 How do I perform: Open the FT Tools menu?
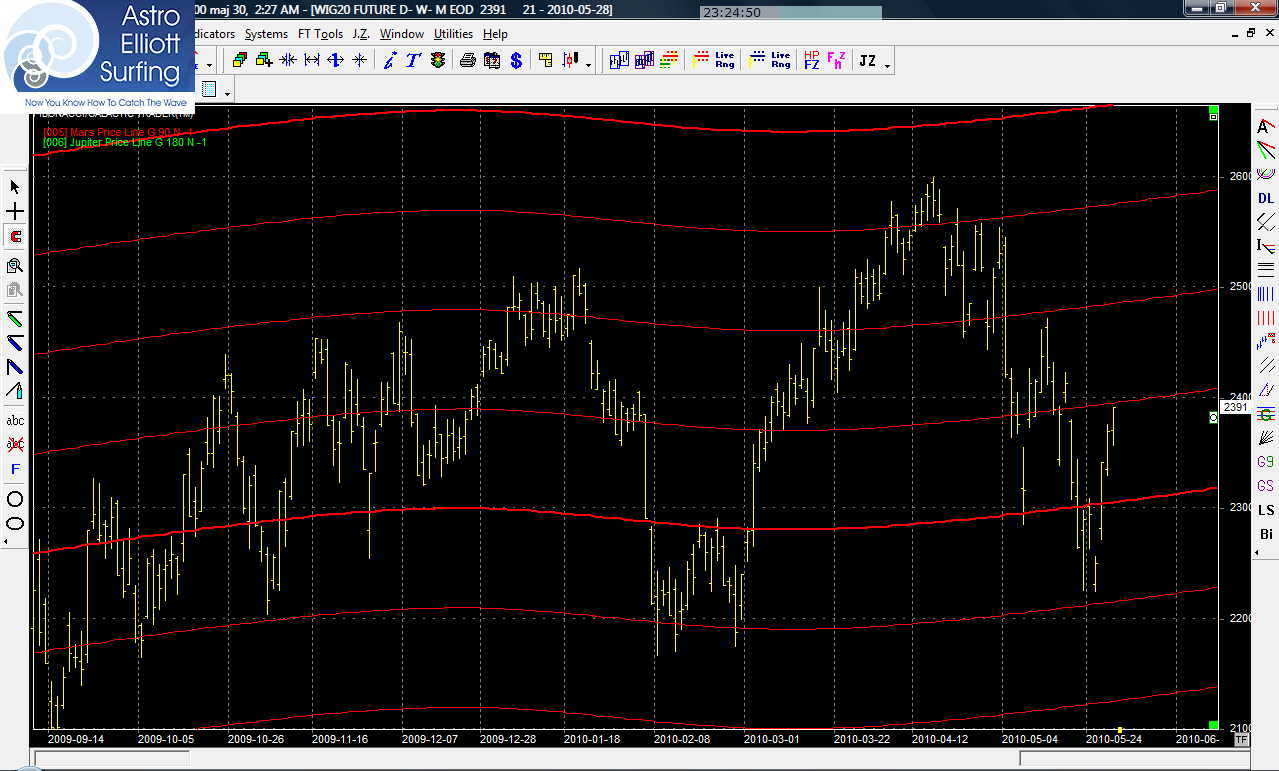point(320,34)
